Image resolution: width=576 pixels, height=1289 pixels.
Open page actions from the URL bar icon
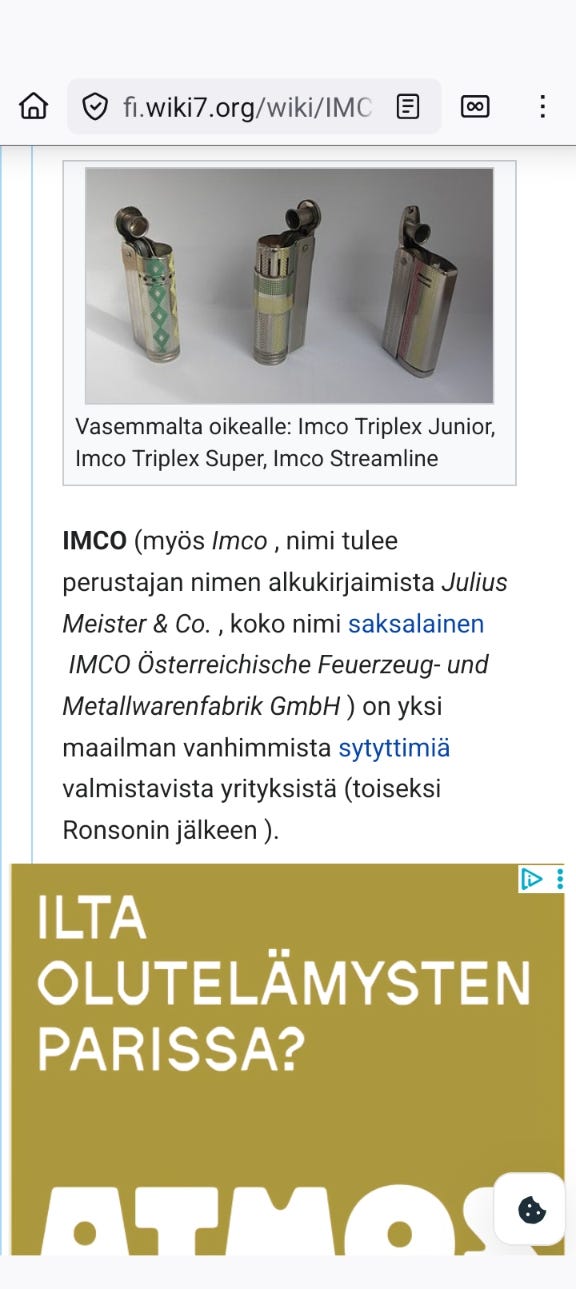(408, 106)
